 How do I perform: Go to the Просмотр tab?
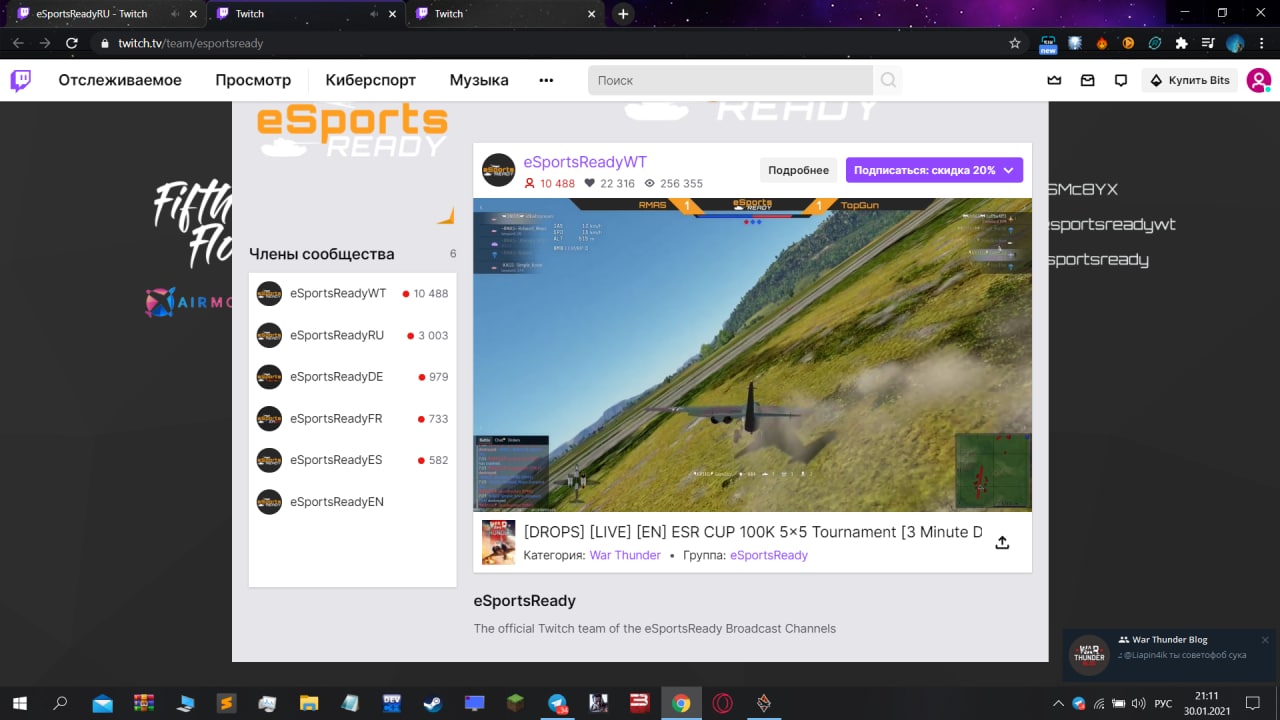tap(253, 80)
